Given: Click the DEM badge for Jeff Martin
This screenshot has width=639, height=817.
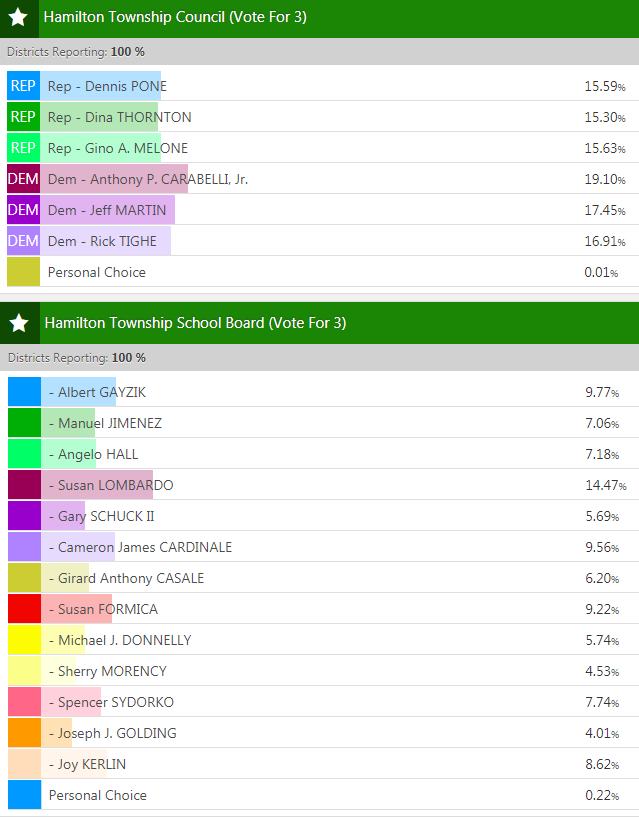Looking at the screenshot, I should coord(23,210).
